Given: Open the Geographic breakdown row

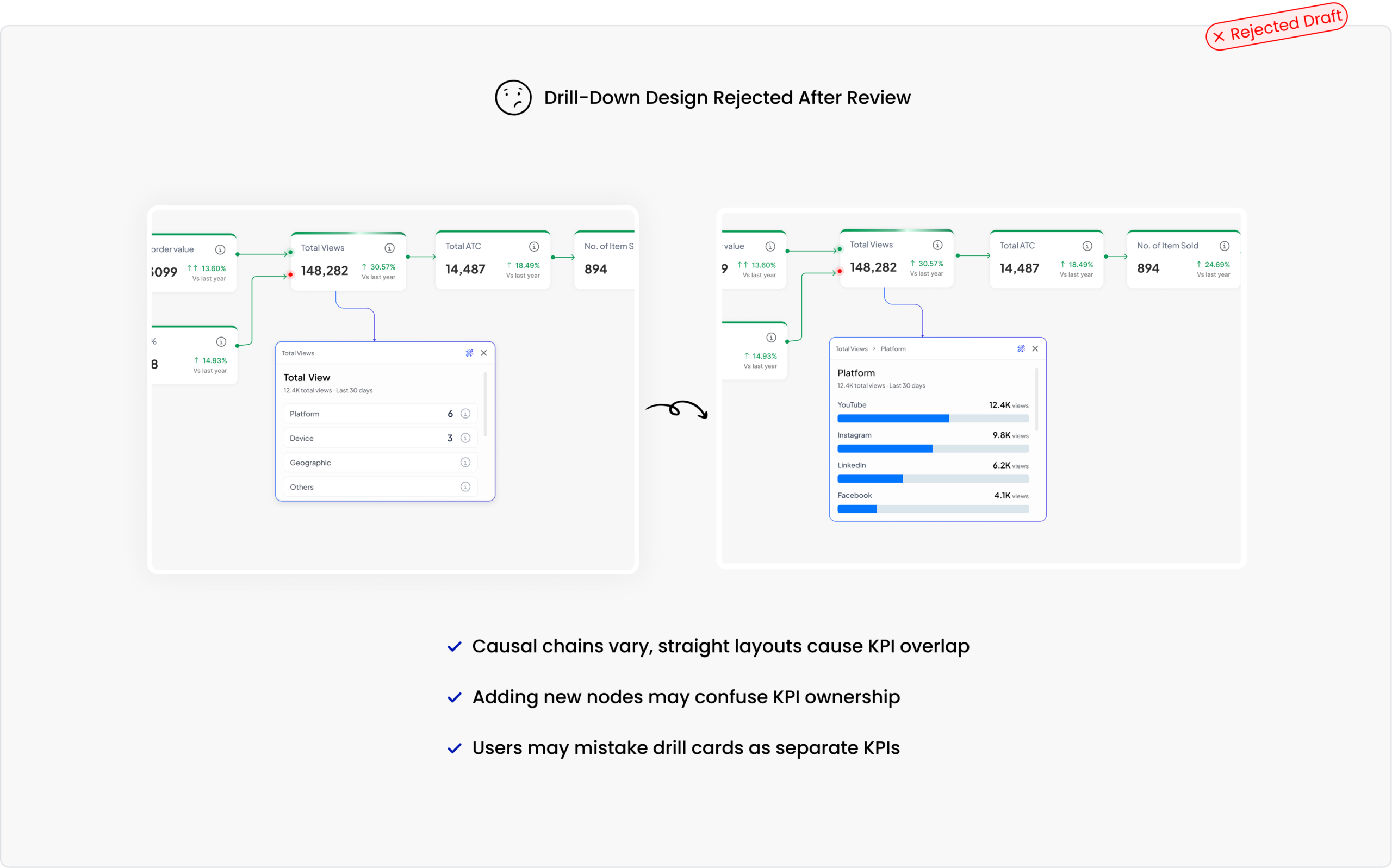Looking at the screenshot, I should [x=368, y=463].
